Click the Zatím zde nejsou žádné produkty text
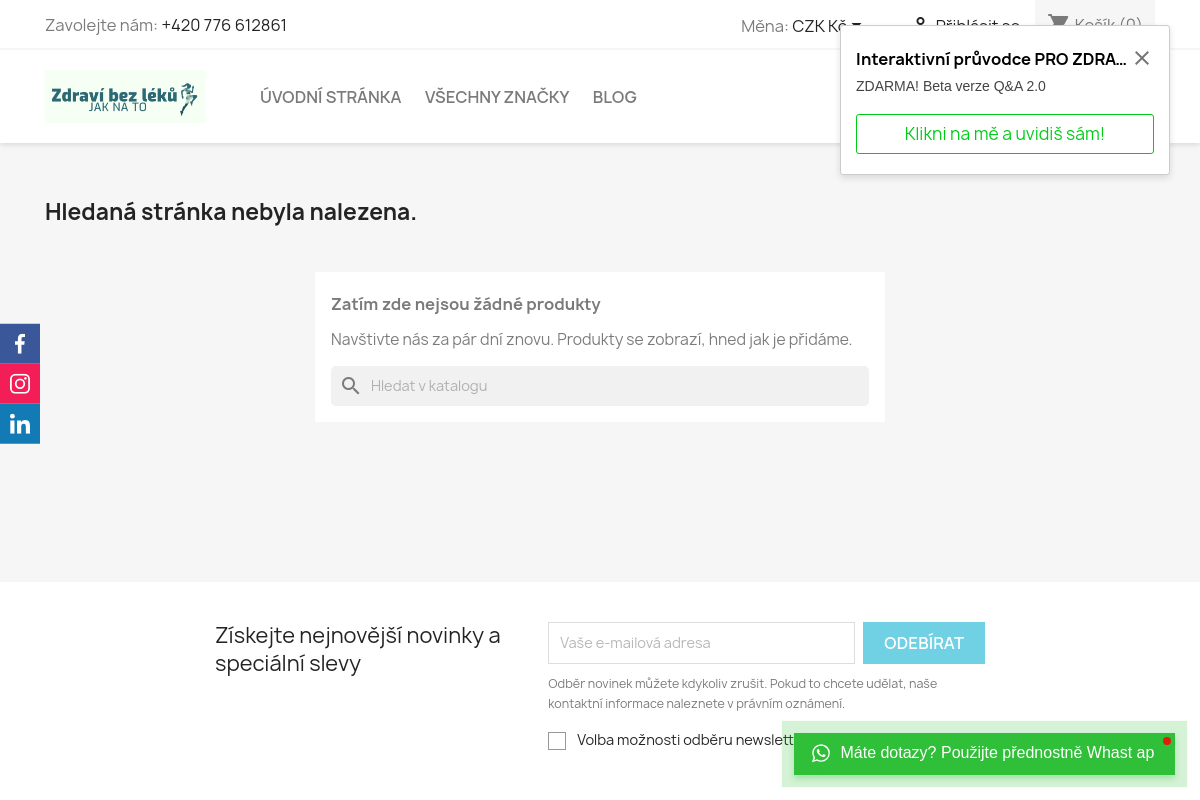The height and width of the screenshot is (800, 1200). pyautogui.click(x=466, y=304)
